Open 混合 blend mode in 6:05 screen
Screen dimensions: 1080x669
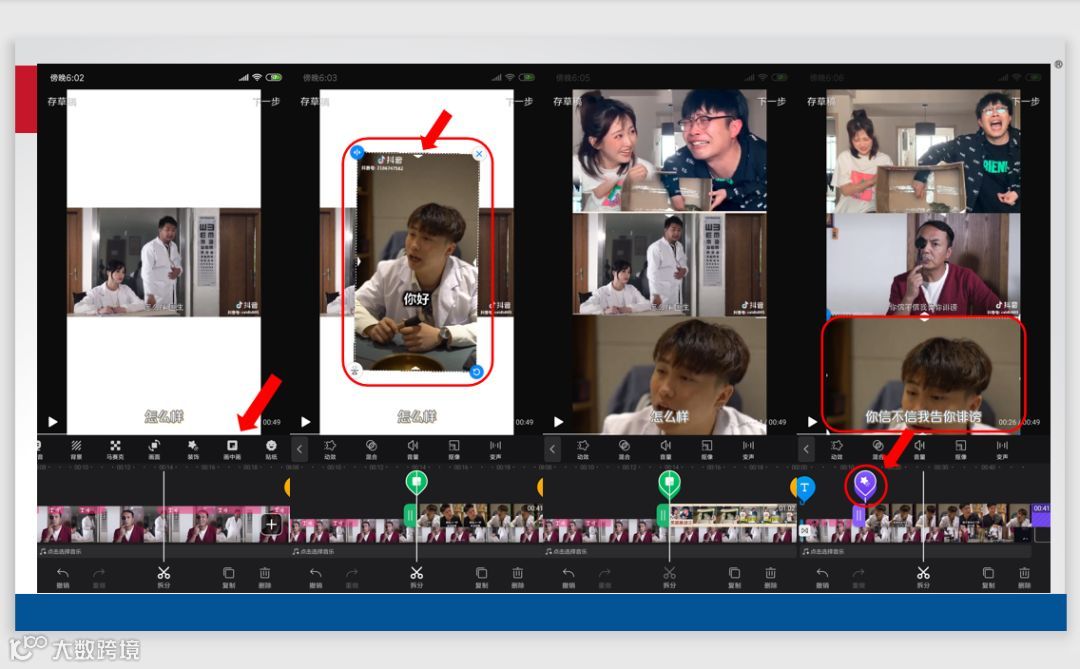(624, 449)
